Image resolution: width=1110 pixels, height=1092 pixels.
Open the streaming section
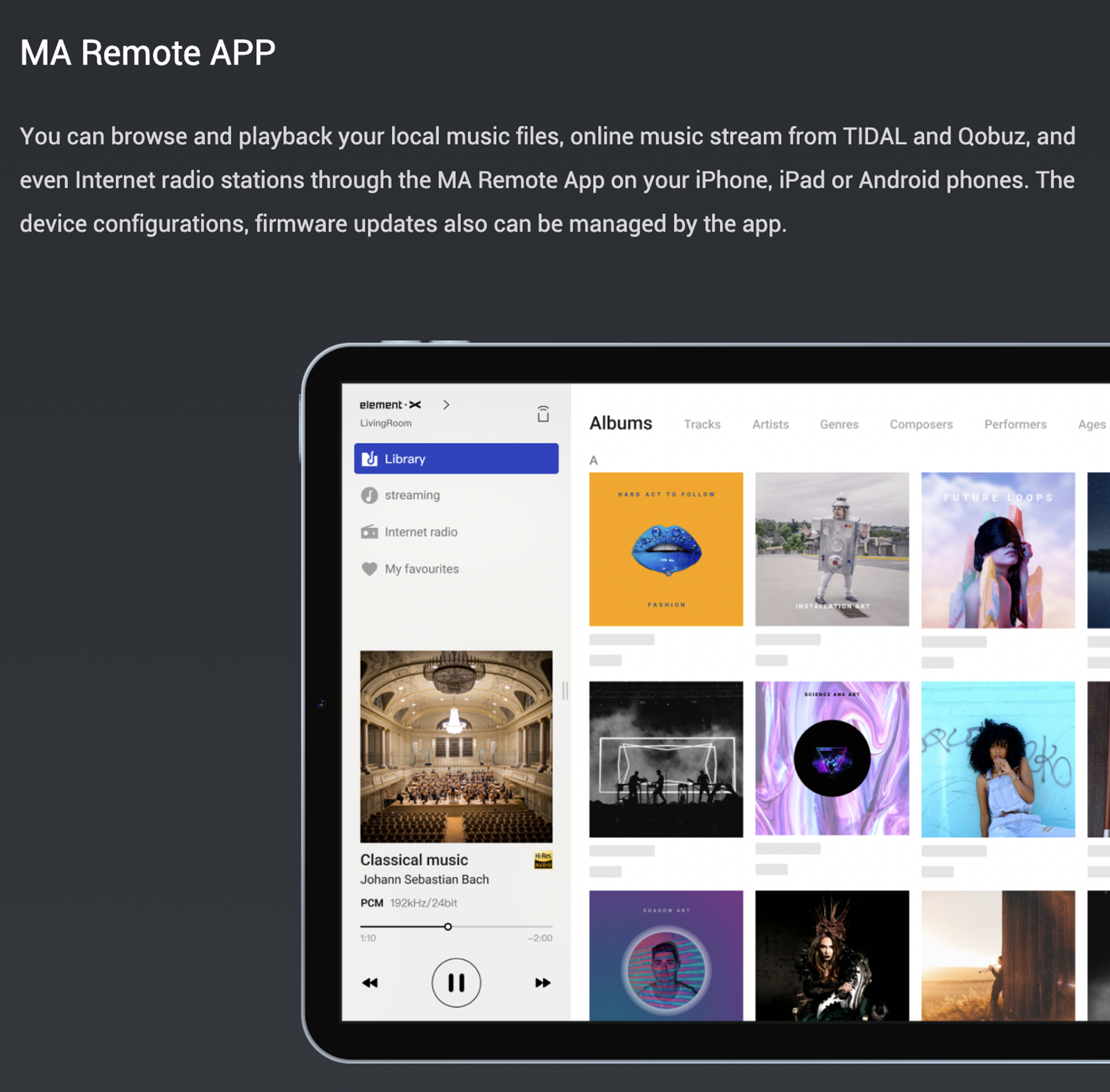point(412,495)
